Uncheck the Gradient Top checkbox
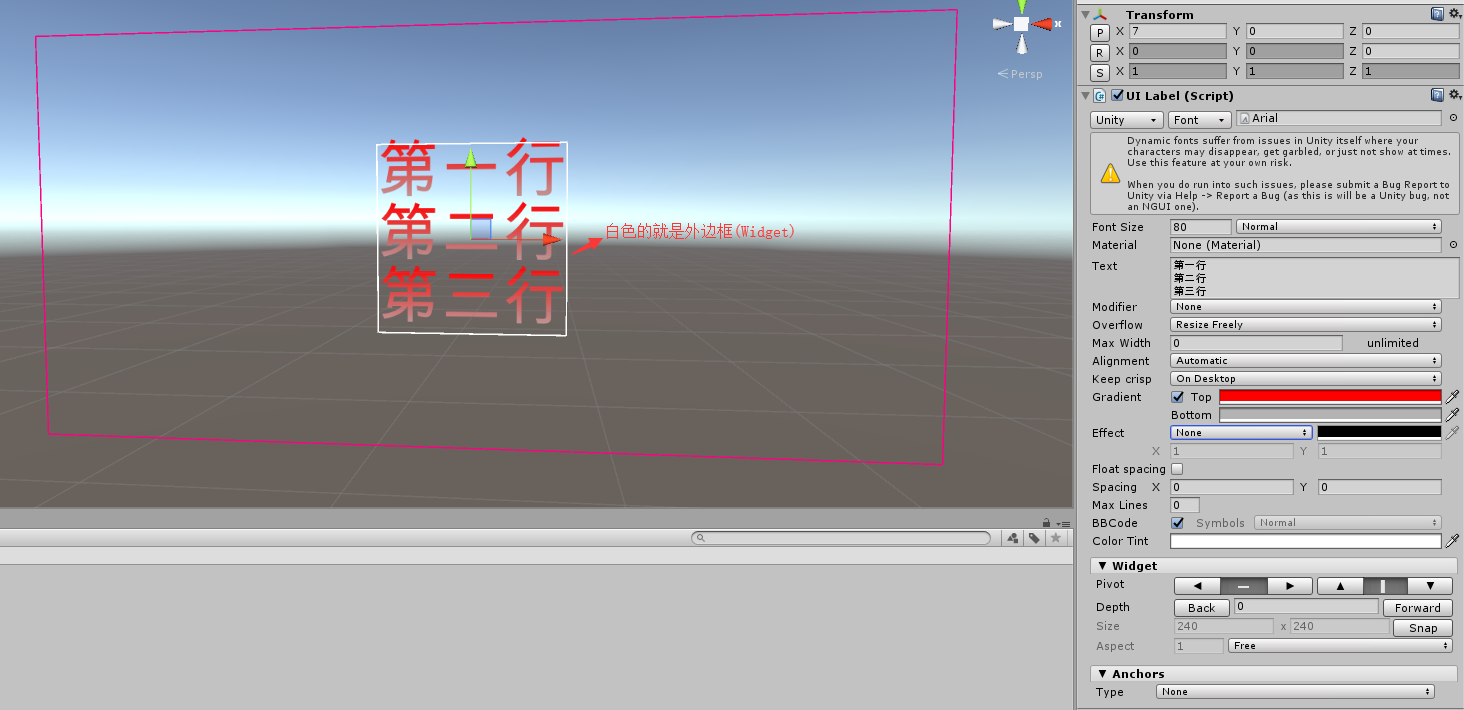Image resolution: width=1464 pixels, height=710 pixels. pos(1178,396)
